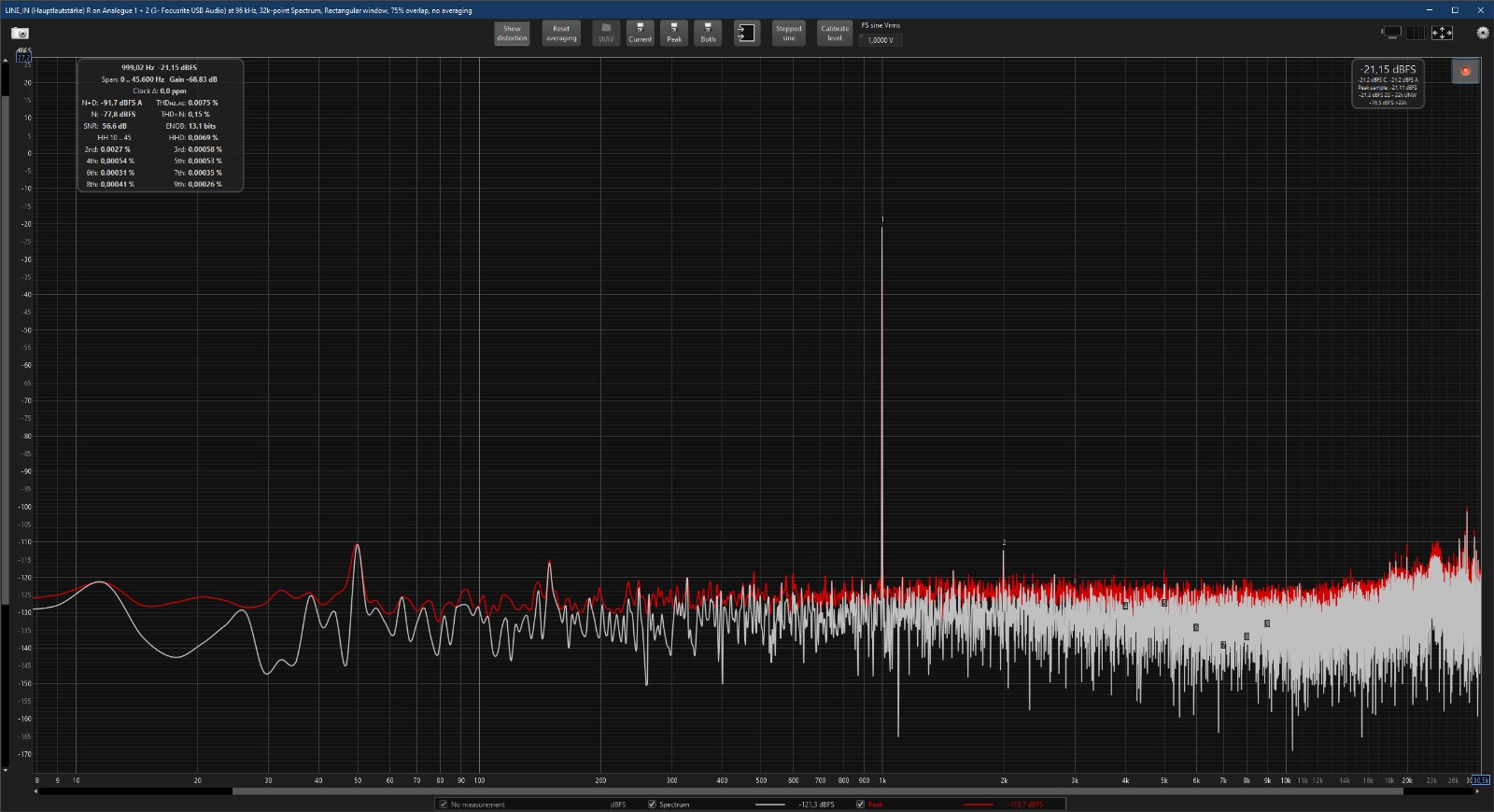The height and width of the screenshot is (812, 1494).
Task: Click the red record button
Action: (x=1465, y=71)
